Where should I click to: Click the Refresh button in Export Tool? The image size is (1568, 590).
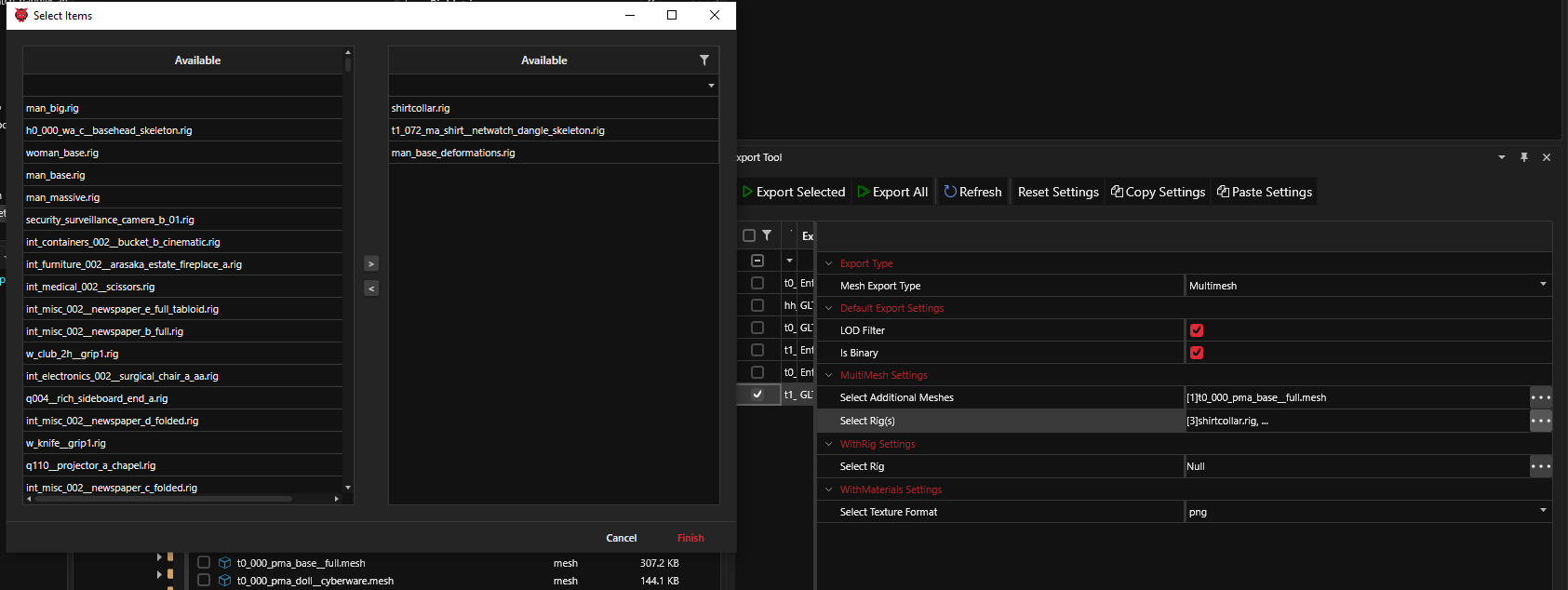(972, 192)
